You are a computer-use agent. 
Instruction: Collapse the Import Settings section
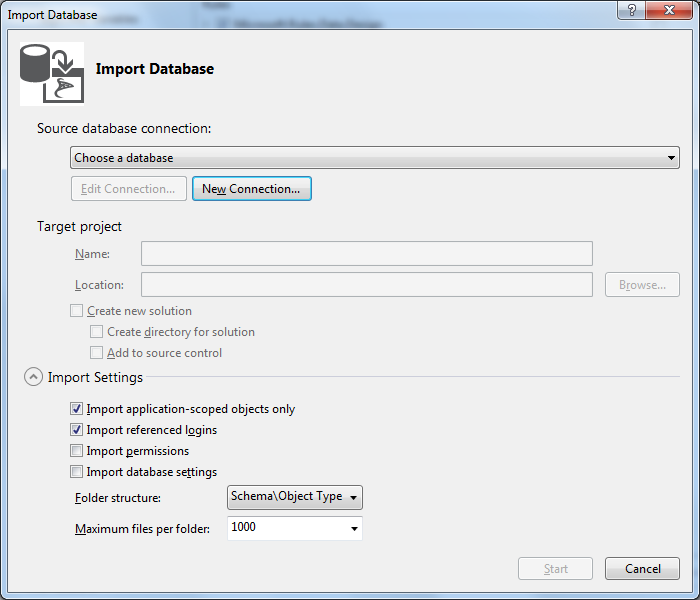tap(33, 377)
